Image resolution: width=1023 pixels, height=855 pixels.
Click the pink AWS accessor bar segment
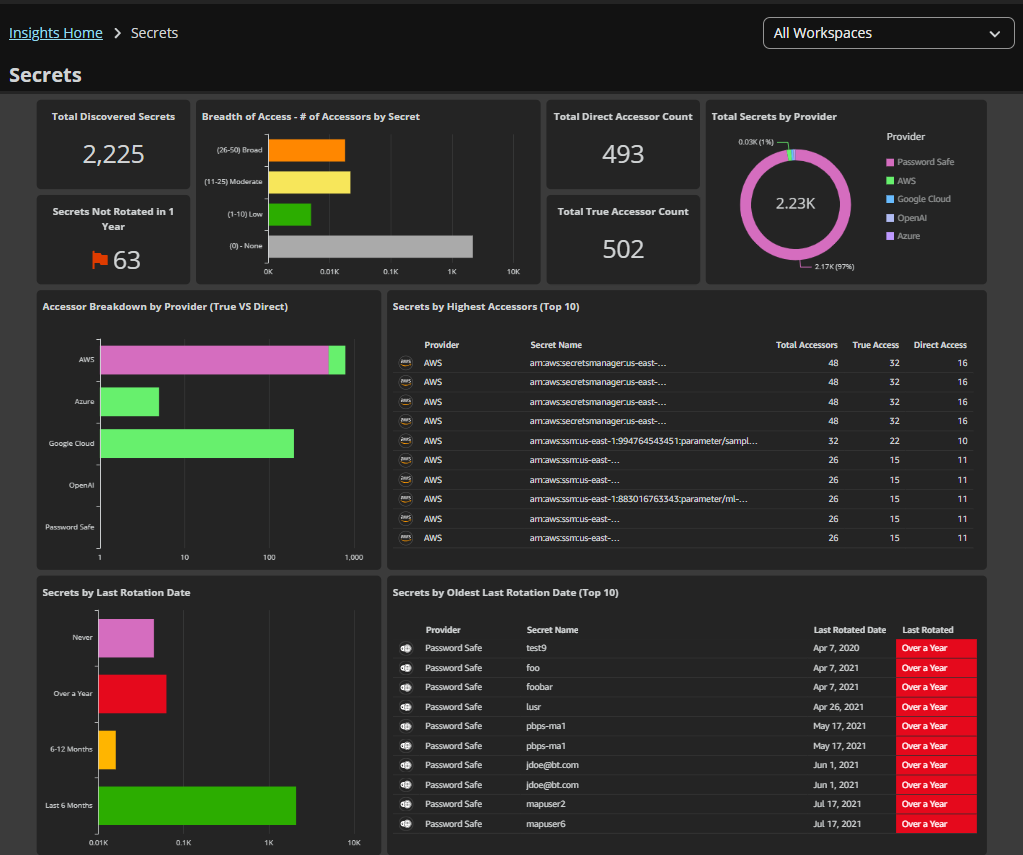(x=215, y=360)
